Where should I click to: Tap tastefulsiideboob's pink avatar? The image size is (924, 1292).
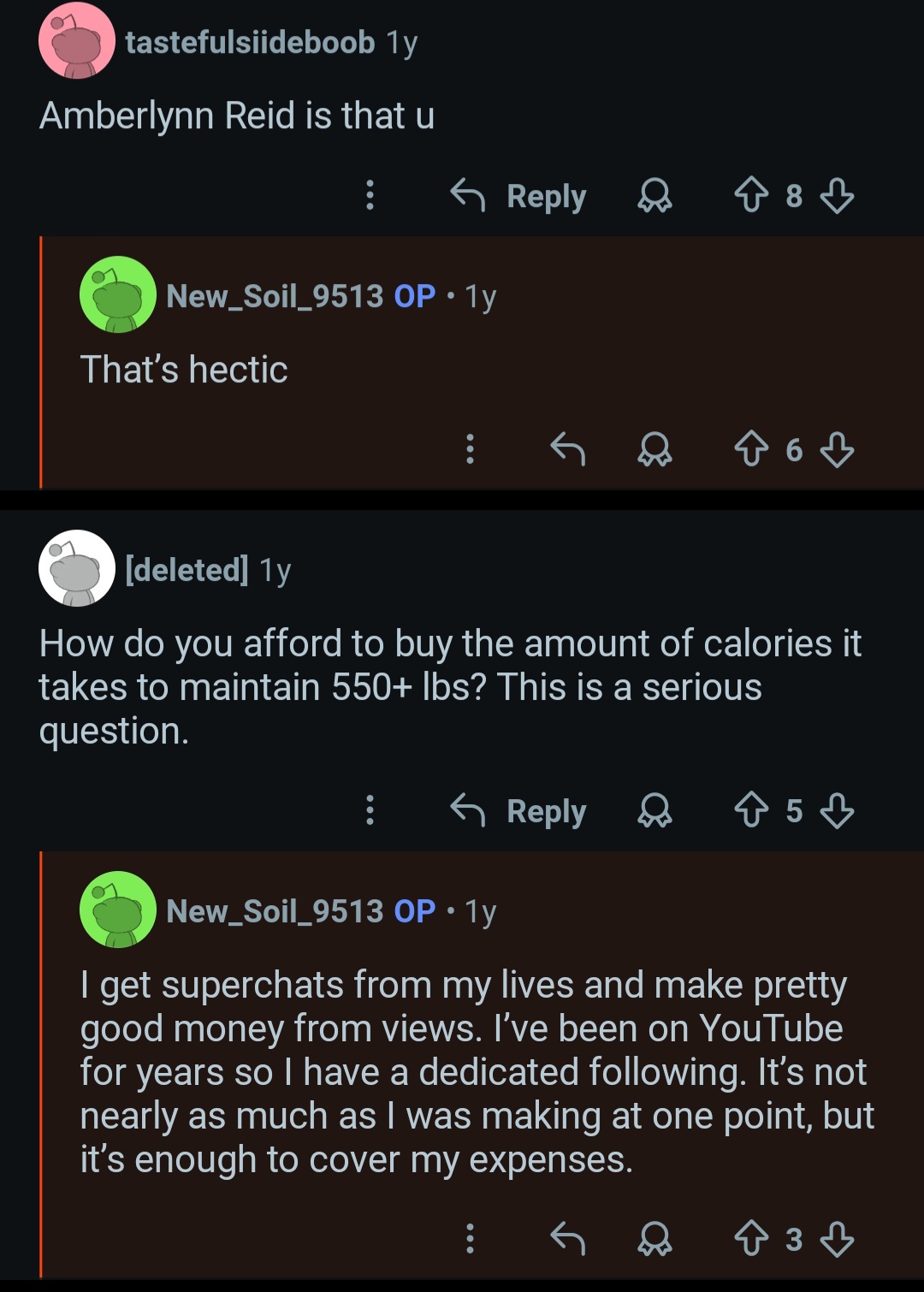[77, 41]
